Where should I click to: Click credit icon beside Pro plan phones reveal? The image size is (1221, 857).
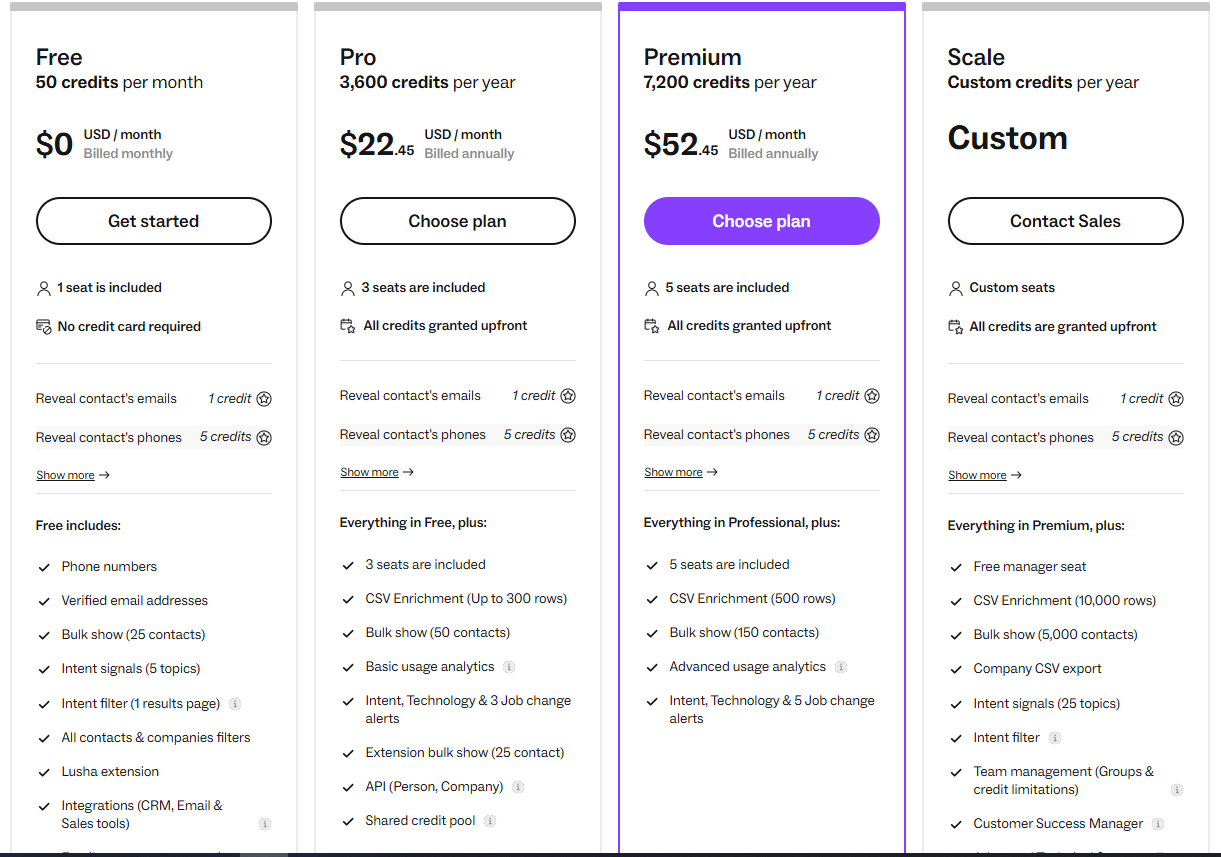pos(568,435)
